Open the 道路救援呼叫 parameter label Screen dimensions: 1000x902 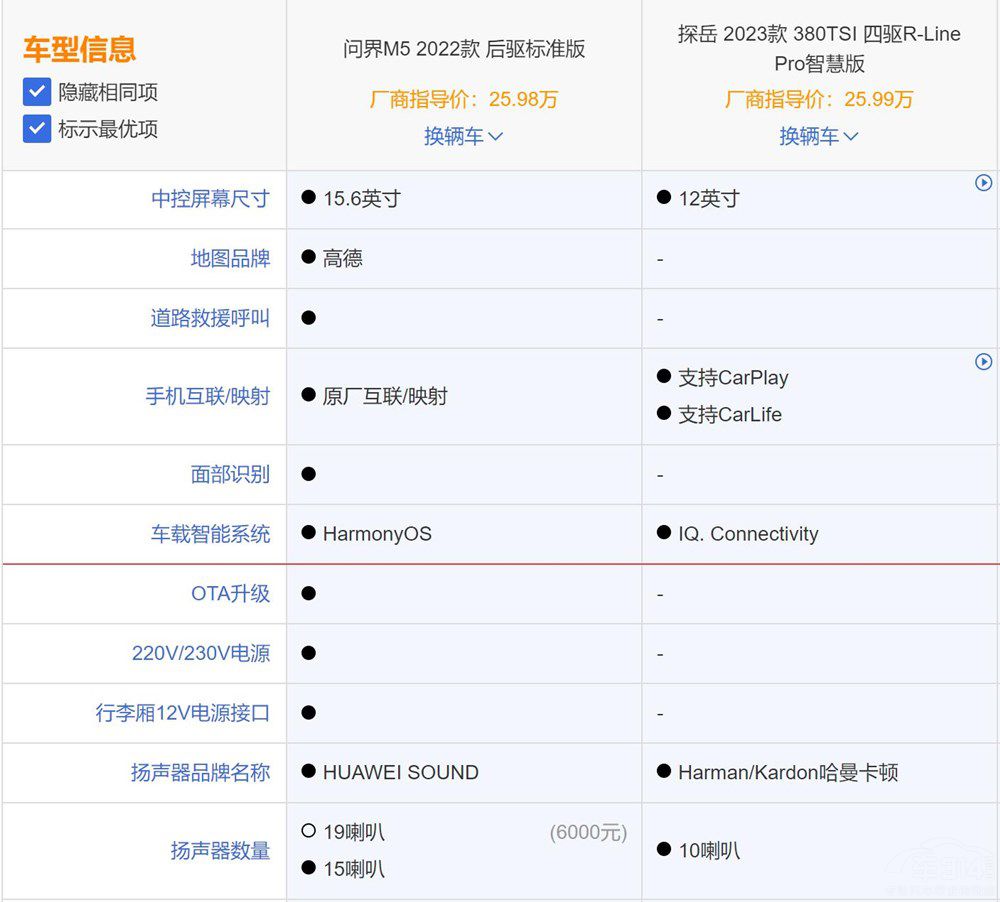(210, 318)
